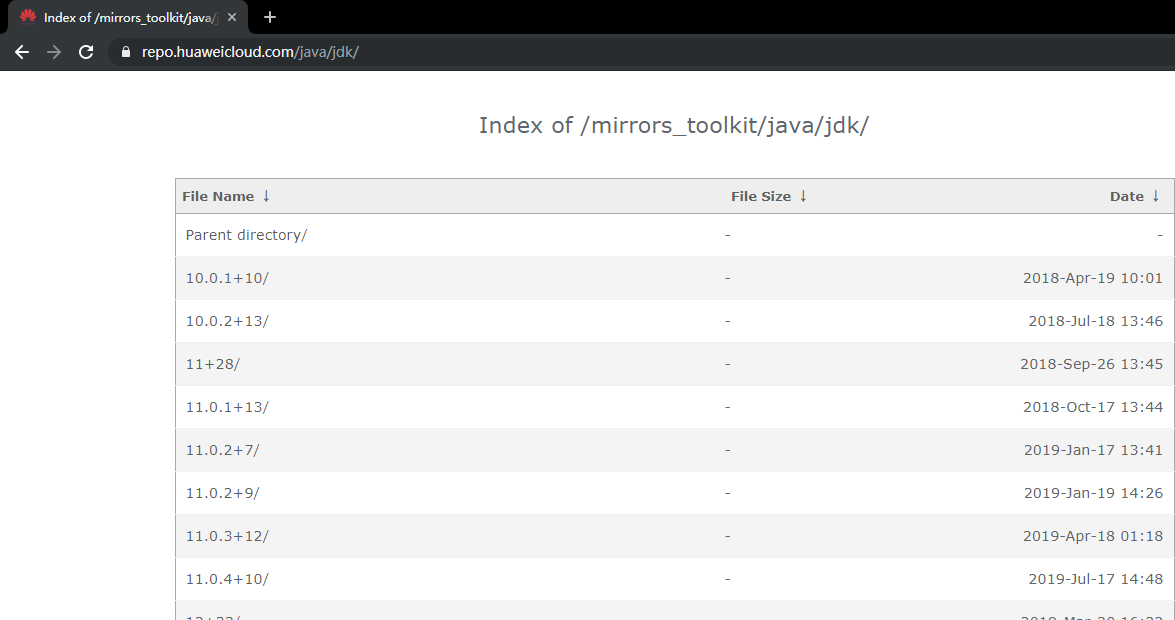Image resolution: width=1175 pixels, height=620 pixels.
Task: Open the 10.0.1+10/ folder
Action: 227,278
